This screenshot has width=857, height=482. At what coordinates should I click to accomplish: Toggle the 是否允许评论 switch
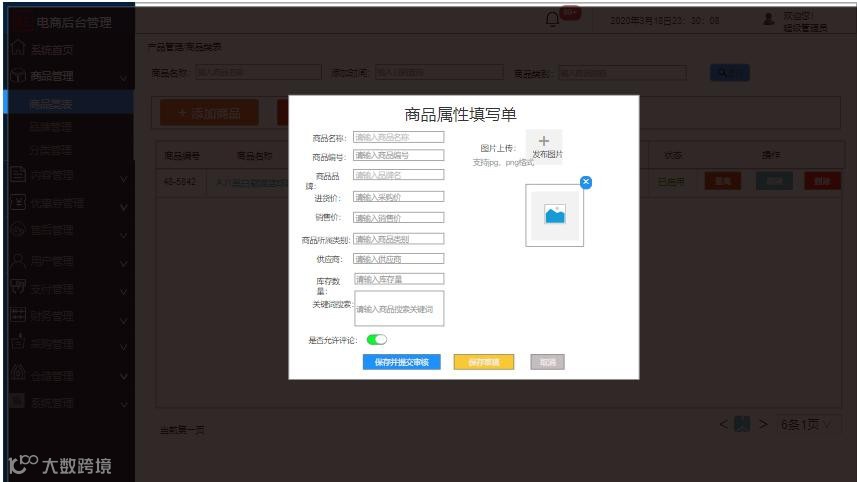coord(377,340)
